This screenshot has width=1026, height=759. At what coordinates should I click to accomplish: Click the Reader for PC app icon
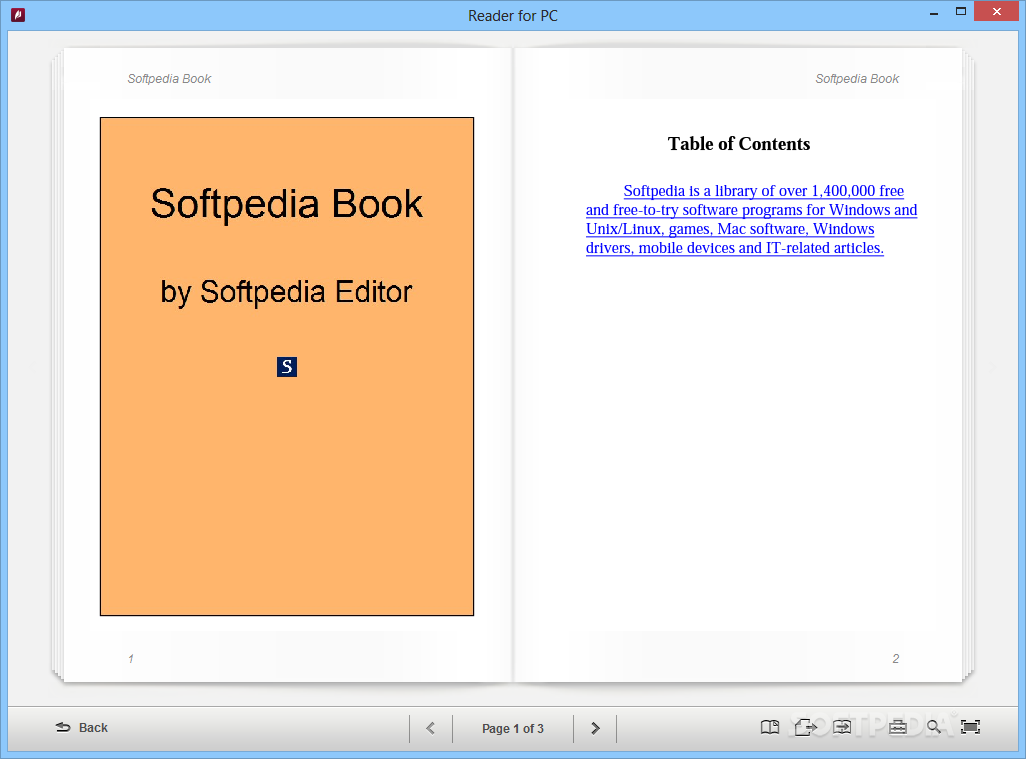click(18, 14)
